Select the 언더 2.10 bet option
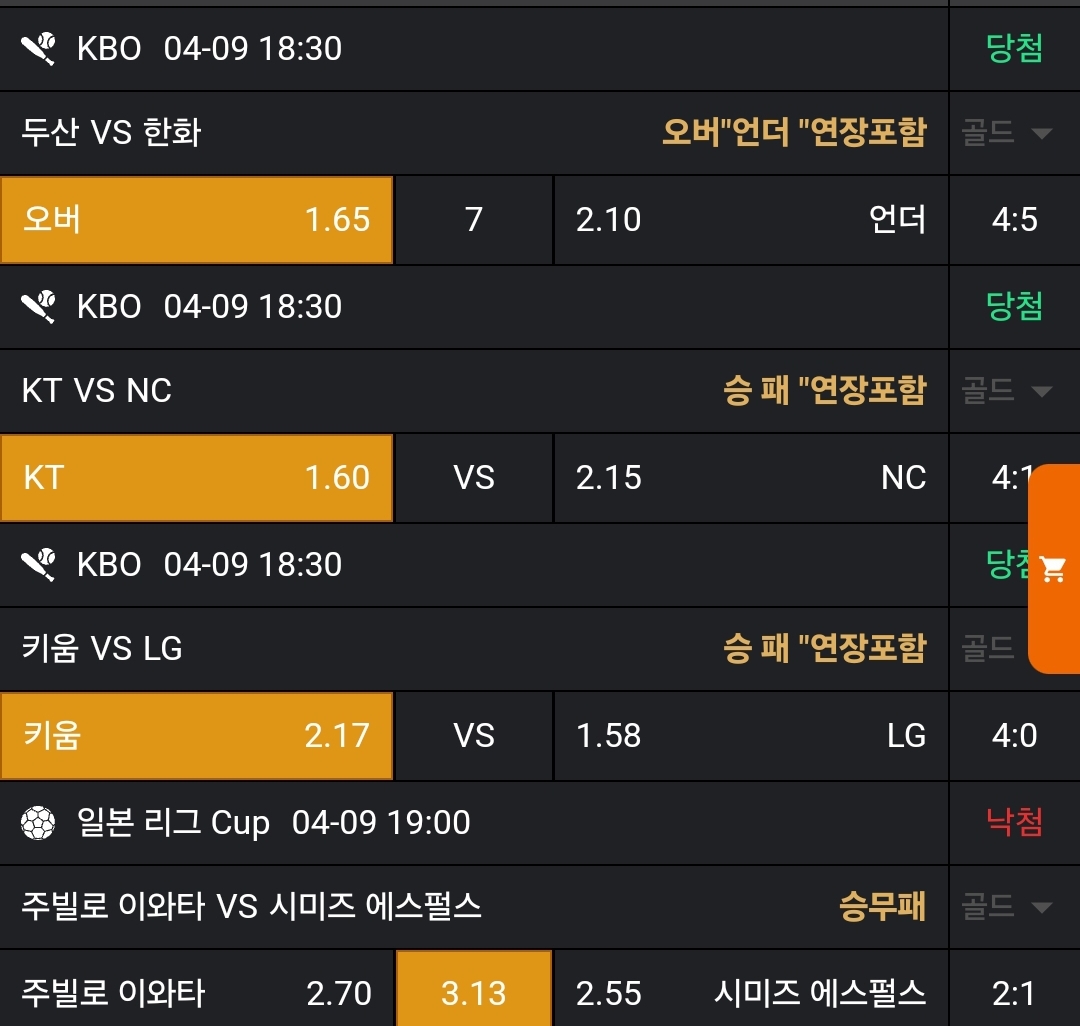Image resolution: width=1080 pixels, height=1026 pixels. [750, 220]
